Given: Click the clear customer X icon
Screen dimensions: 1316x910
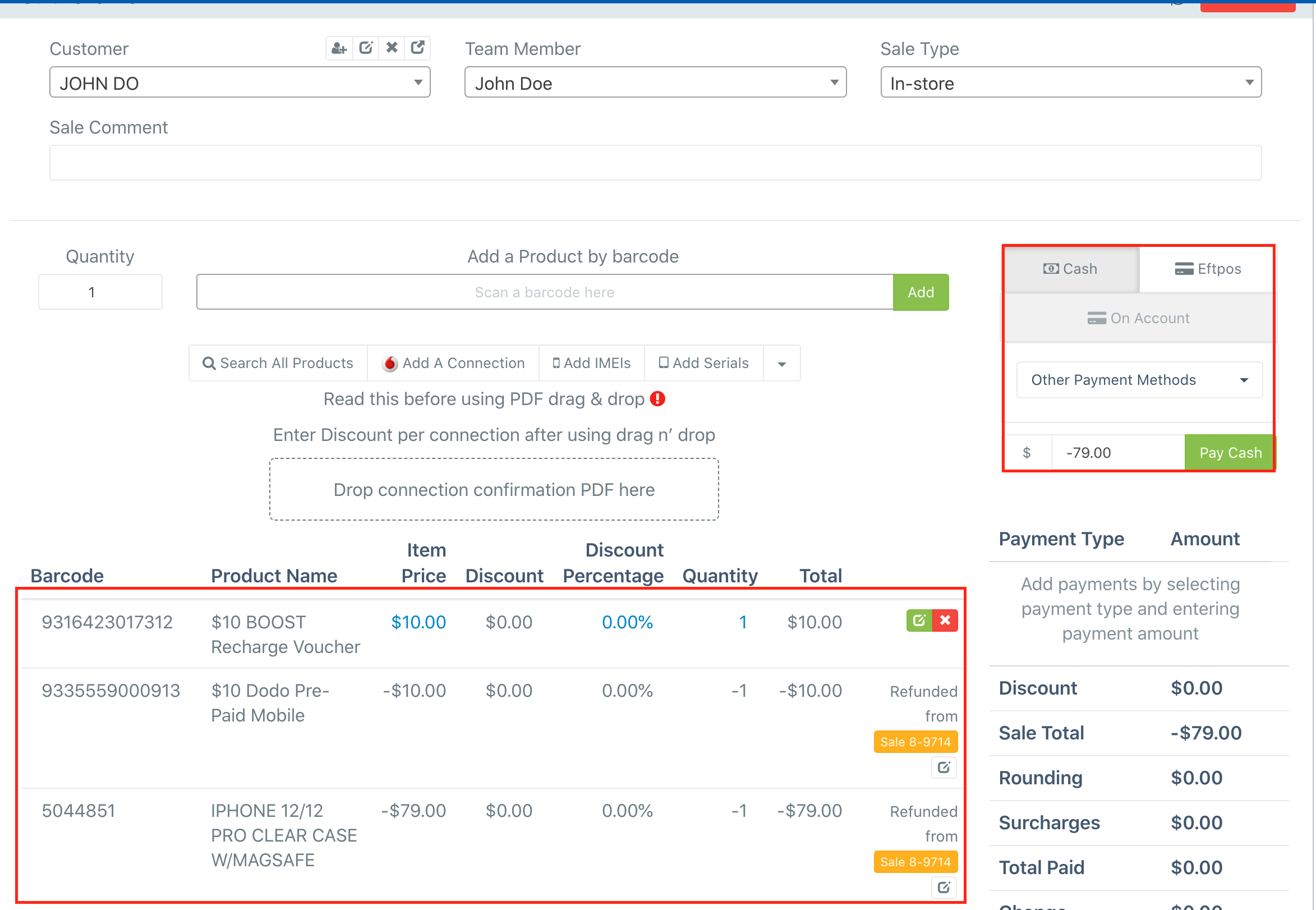Looking at the screenshot, I should click(x=392, y=48).
